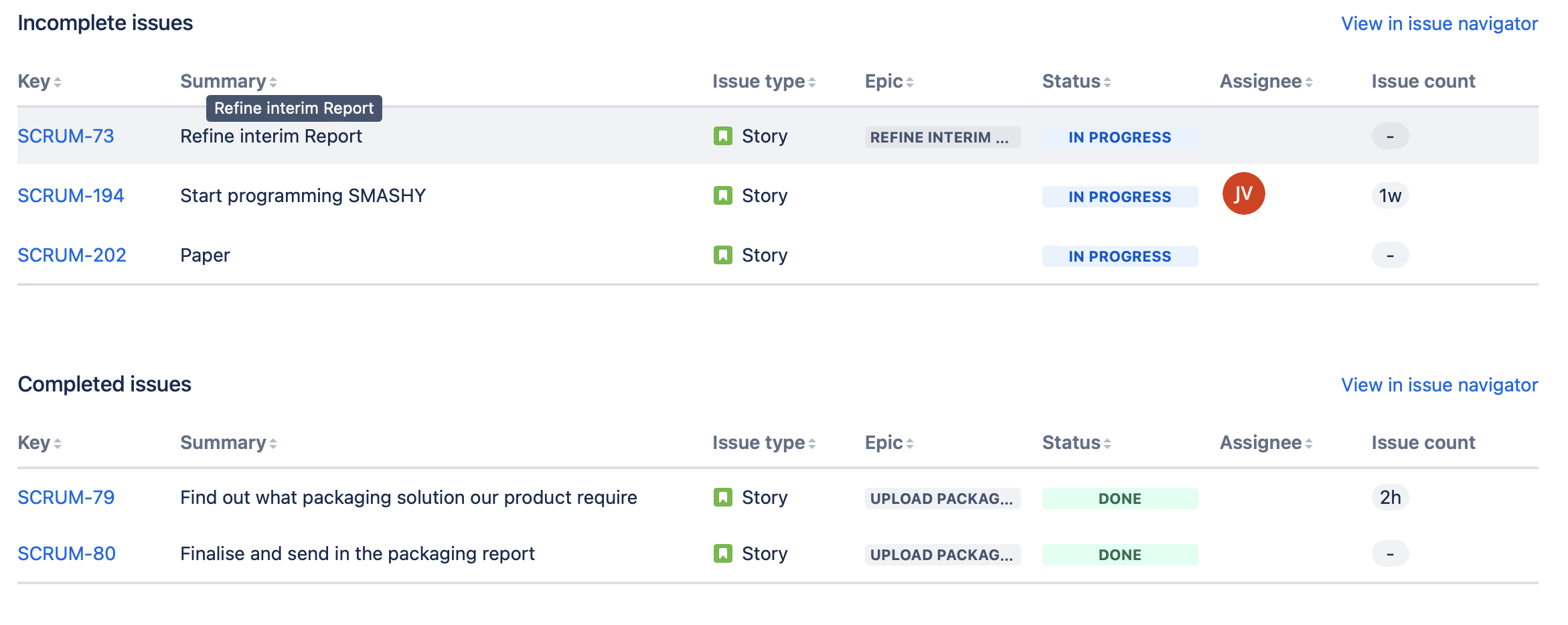View incomplete issues in issue navigator
This screenshot has width=1568, height=625.
pyautogui.click(x=1439, y=24)
